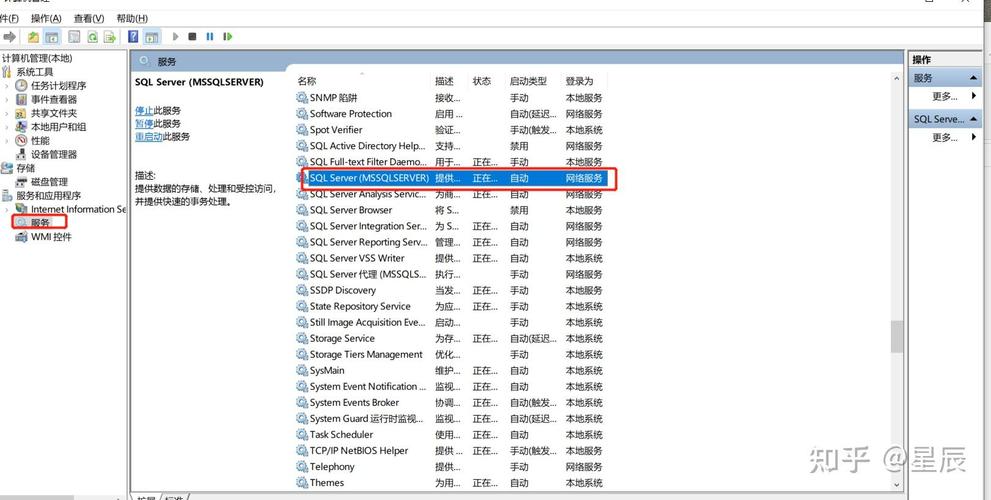Open the 查看(V) menu
991x500 pixels.
[88, 18]
